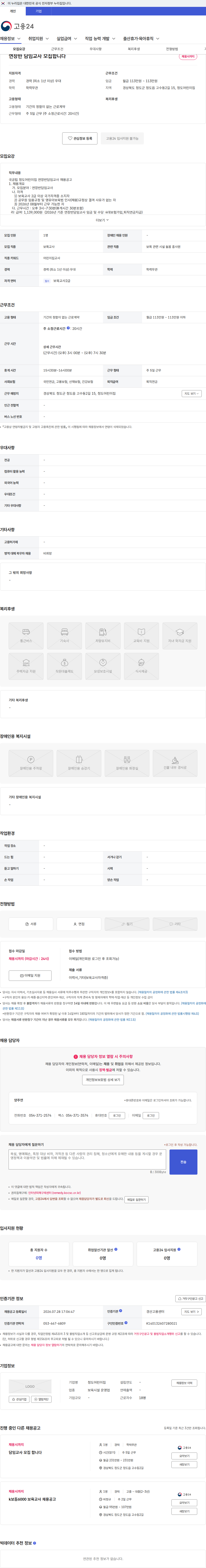Open the k보듬6000 보육교사 채용공고 posting
The image size is (206, 1568).
click(32, 1499)
